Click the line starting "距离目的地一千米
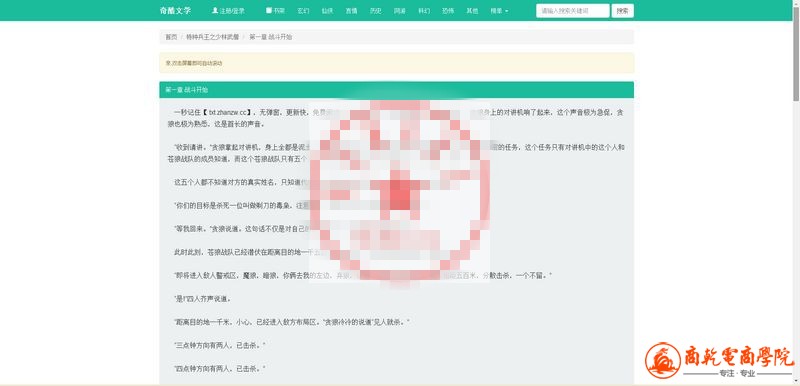This screenshot has width=800, height=386. (291, 322)
